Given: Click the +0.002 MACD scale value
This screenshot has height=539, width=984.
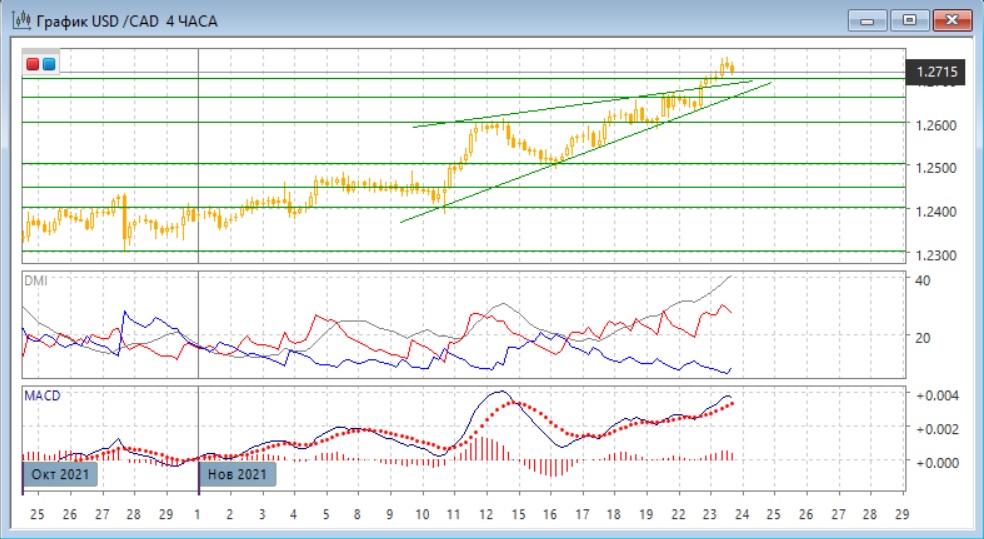Looking at the screenshot, I should (x=938, y=429).
